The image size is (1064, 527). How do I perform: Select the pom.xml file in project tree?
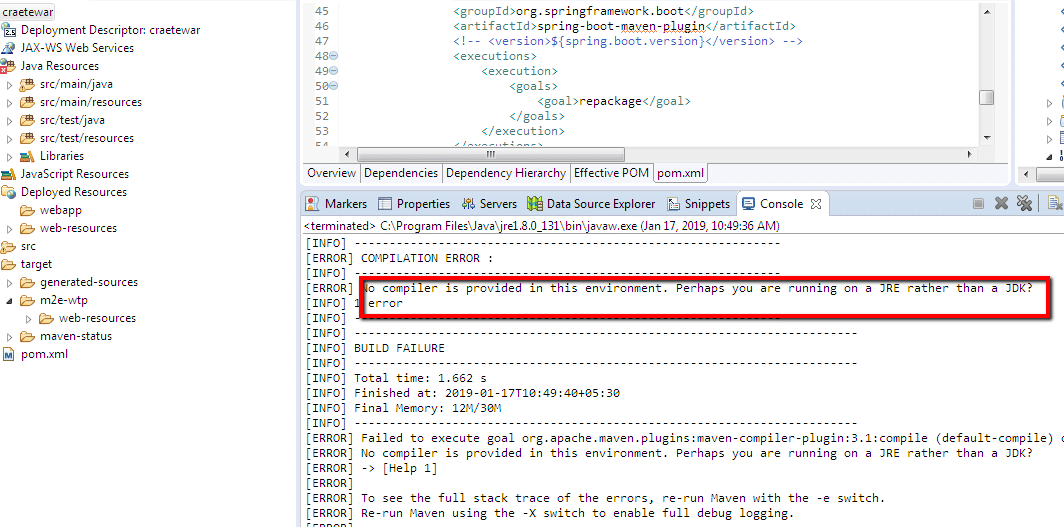coord(44,354)
